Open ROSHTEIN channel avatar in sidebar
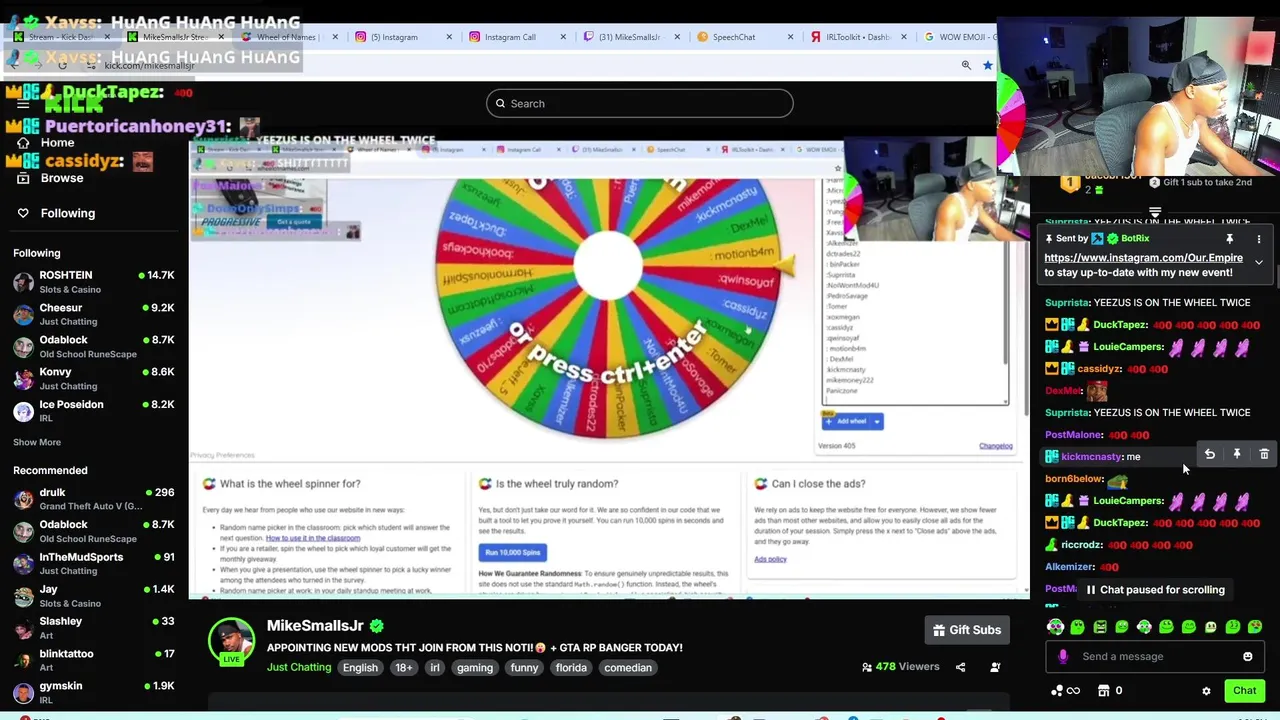 23,282
